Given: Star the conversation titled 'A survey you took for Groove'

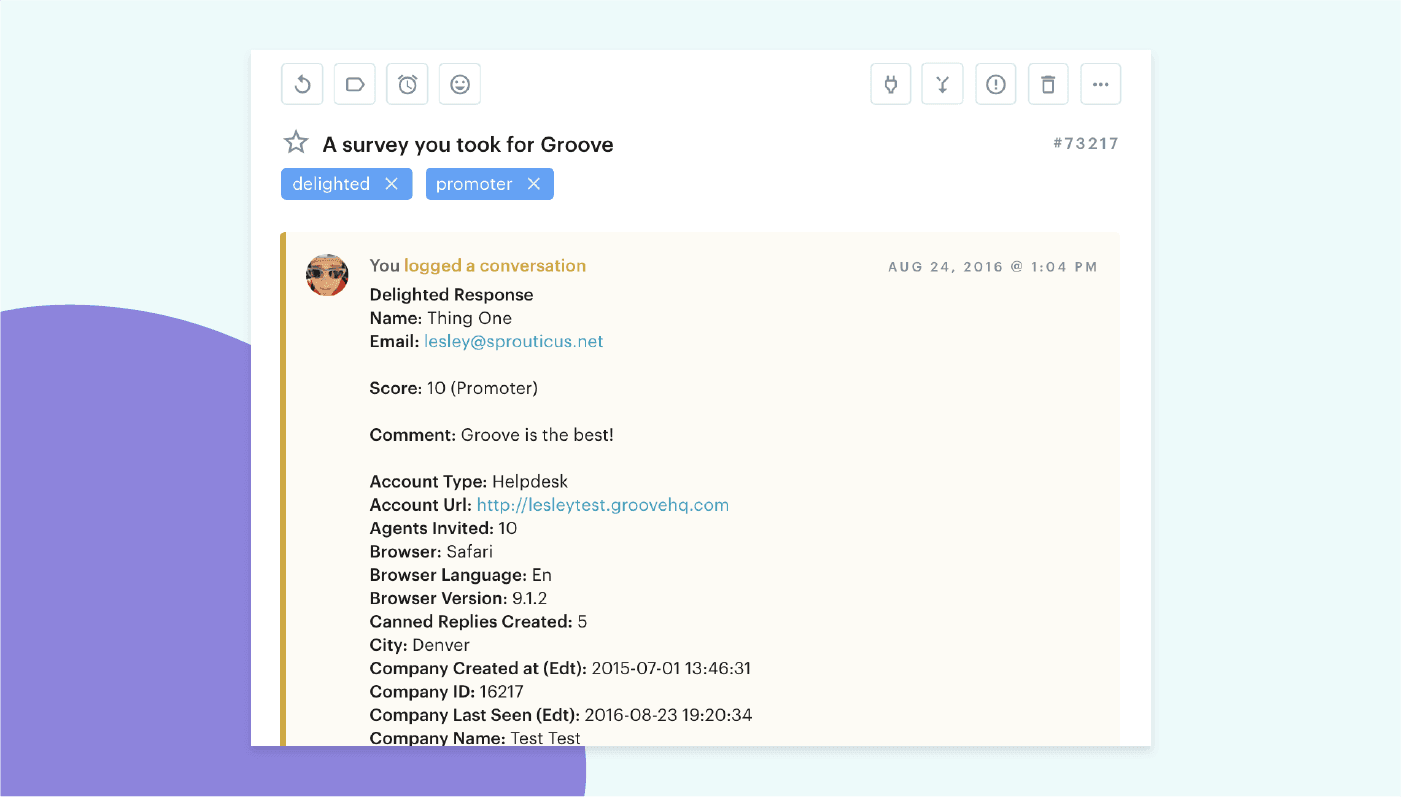Looking at the screenshot, I should 295,143.
